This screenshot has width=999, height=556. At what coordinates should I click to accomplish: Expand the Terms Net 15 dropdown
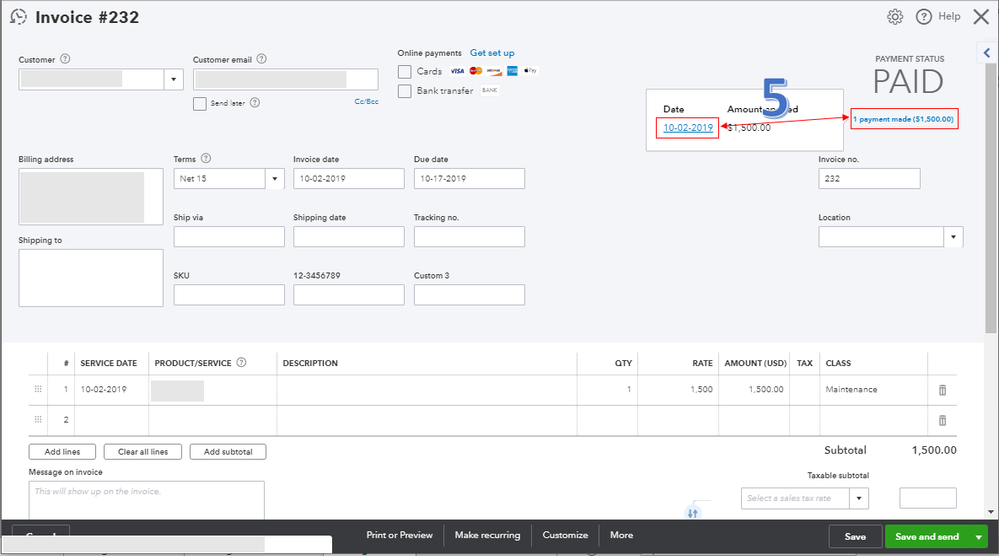click(x=274, y=178)
